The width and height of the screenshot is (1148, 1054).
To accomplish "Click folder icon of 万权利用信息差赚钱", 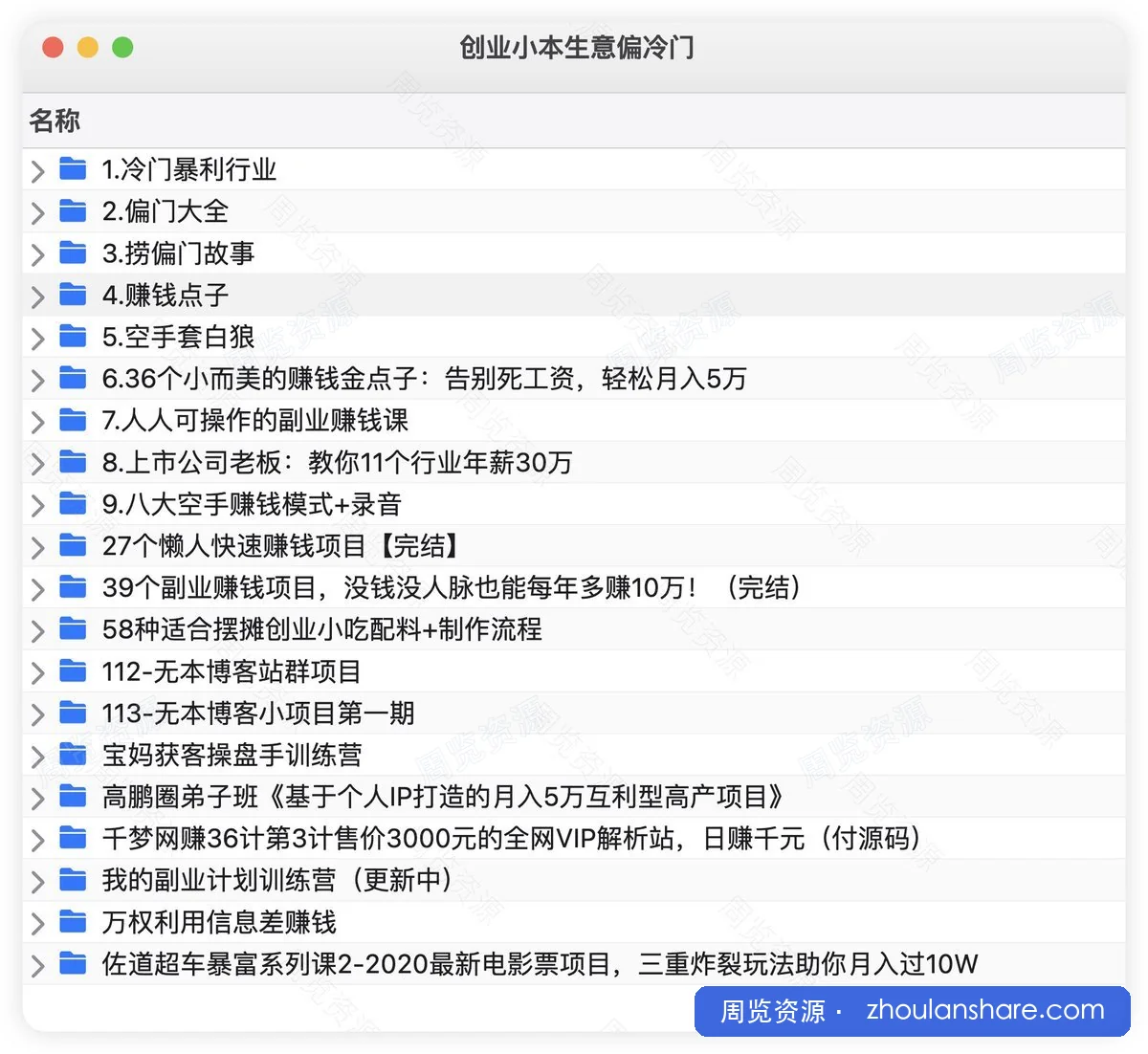I will pos(73,922).
